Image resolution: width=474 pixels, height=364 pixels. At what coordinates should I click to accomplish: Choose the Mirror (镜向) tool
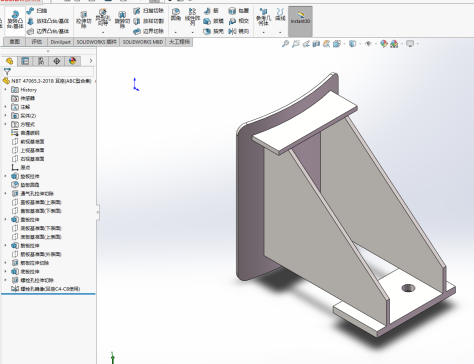(239, 31)
